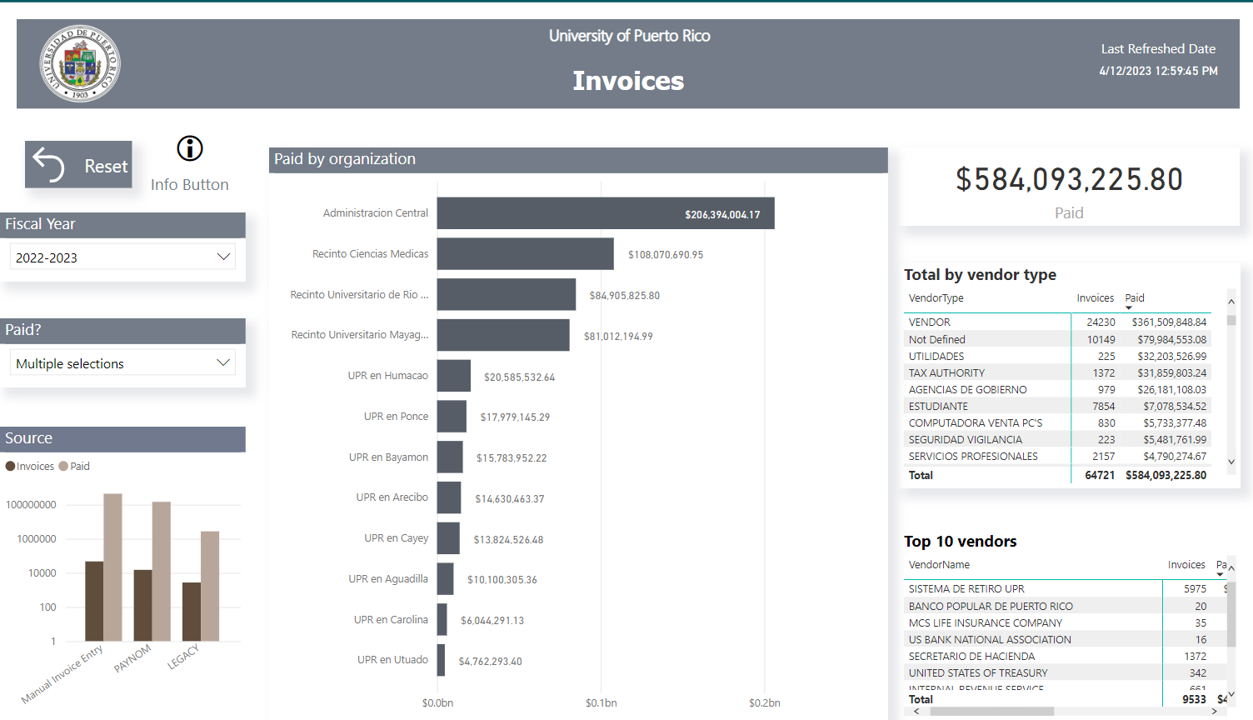Viewport: 1253px width, 720px height.
Task: Expand the Paid? filter dropdown
Action: [x=123, y=363]
